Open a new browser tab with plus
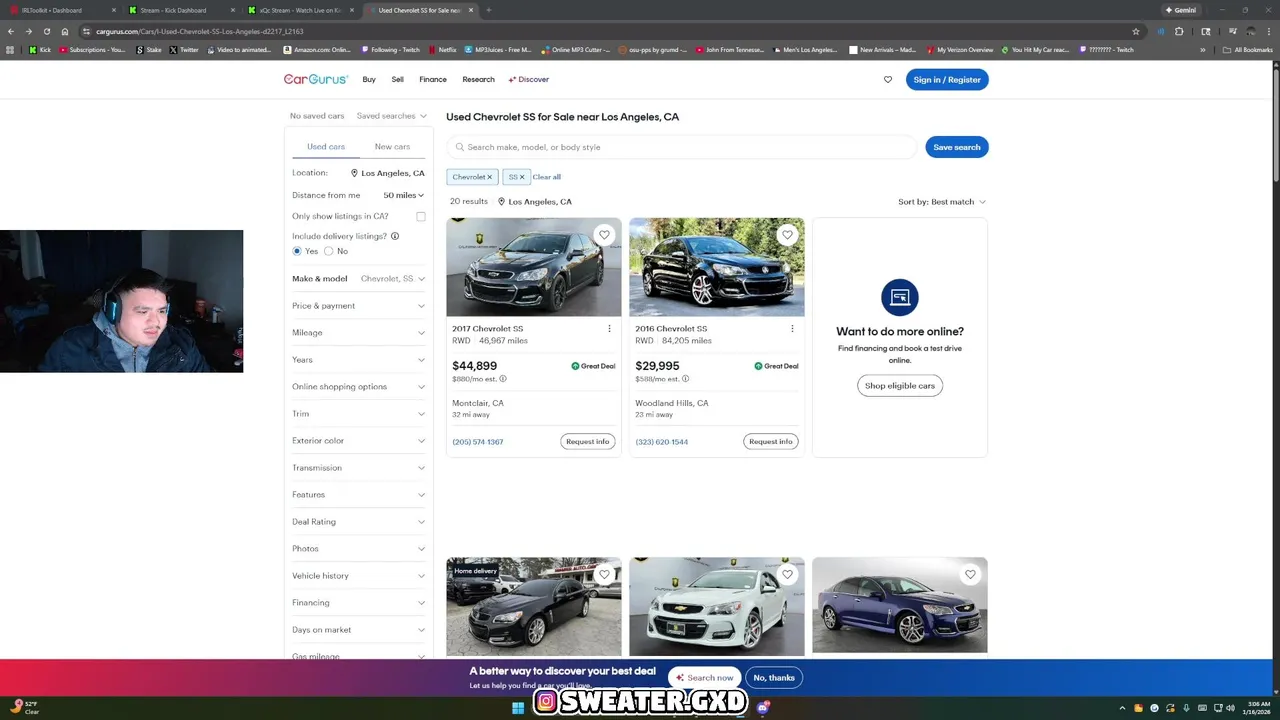The width and height of the screenshot is (1280, 720). coord(488,10)
